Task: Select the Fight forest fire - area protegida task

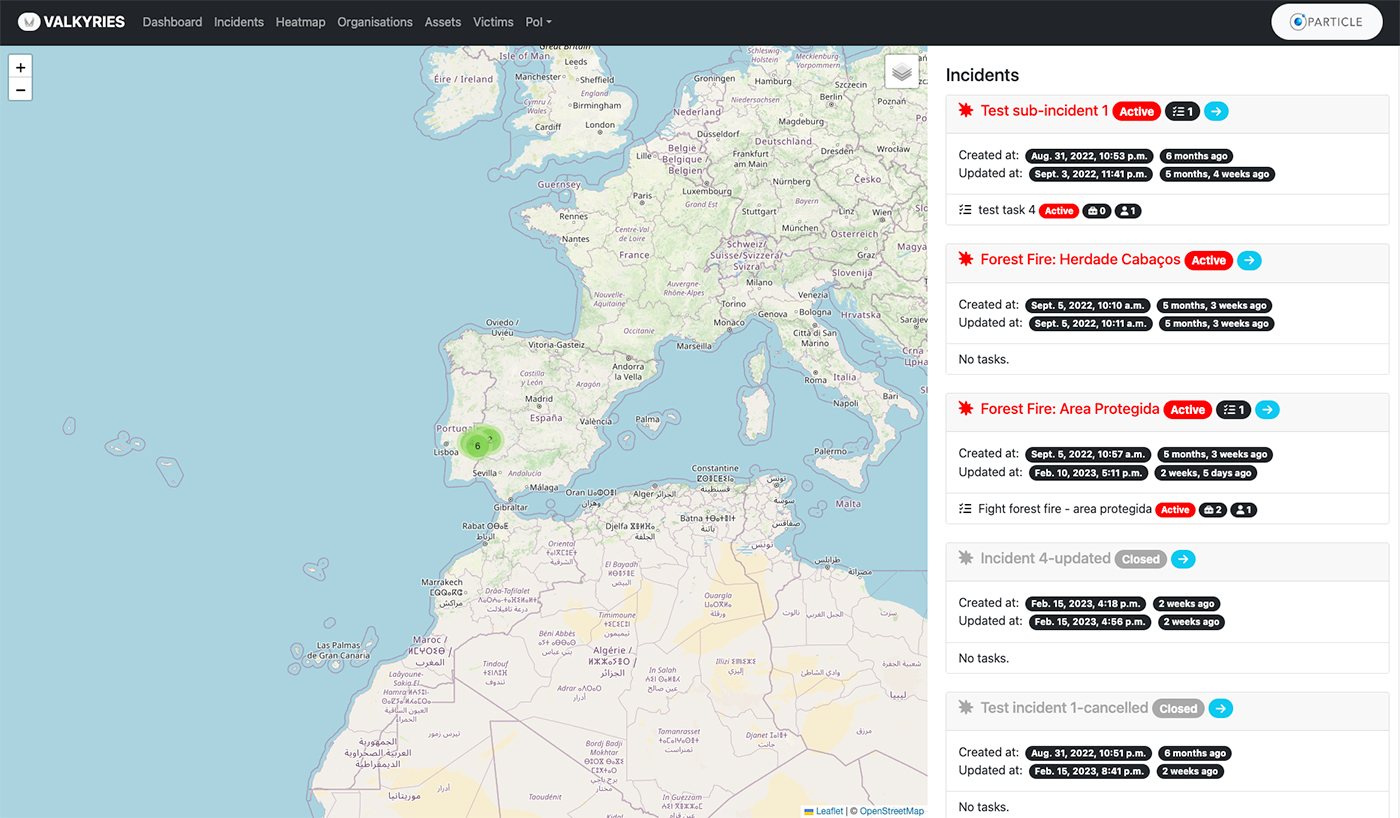Action: pyautogui.click(x=1064, y=509)
